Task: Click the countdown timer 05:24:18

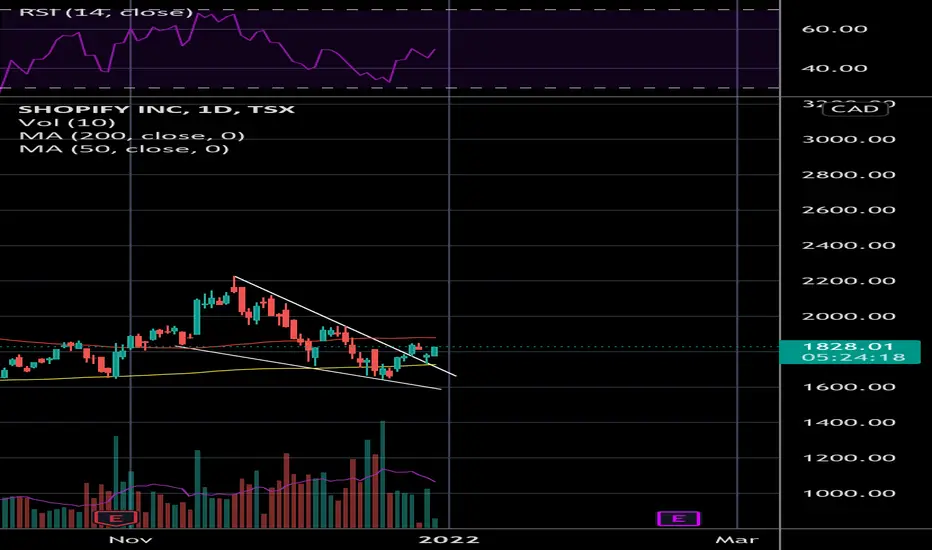Action: [854, 357]
